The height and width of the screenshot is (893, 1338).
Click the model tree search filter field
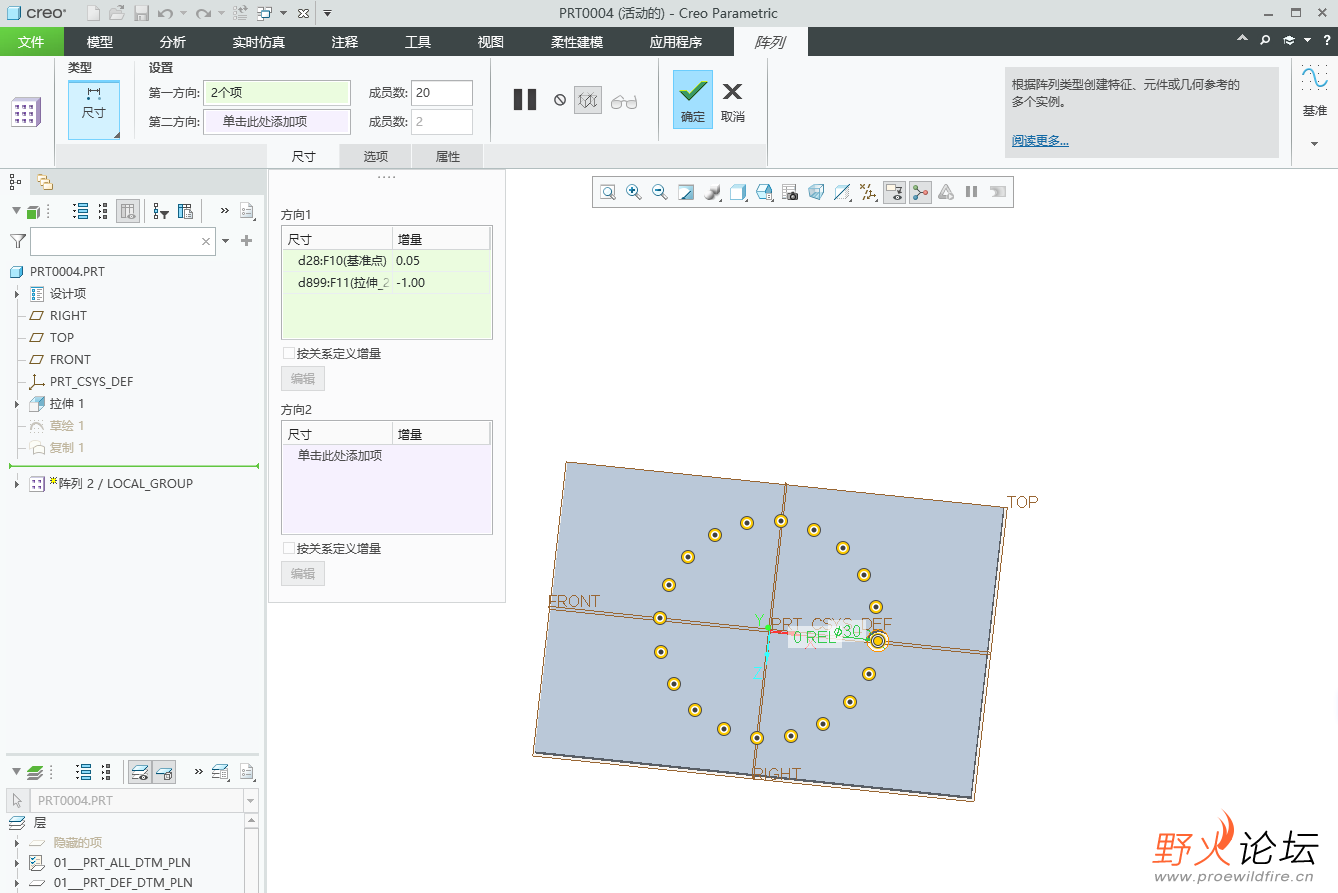point(123,241)
